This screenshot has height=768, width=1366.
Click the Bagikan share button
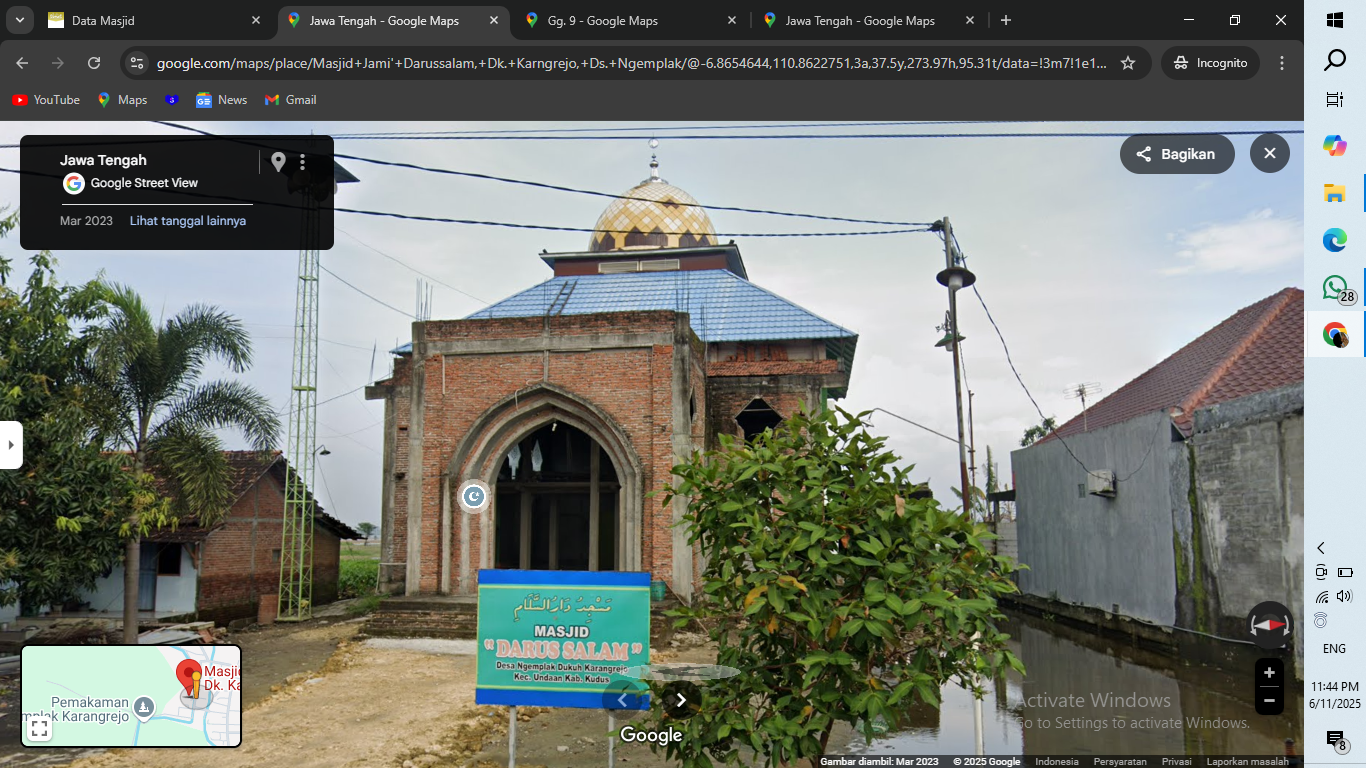tap(1177, 154)
